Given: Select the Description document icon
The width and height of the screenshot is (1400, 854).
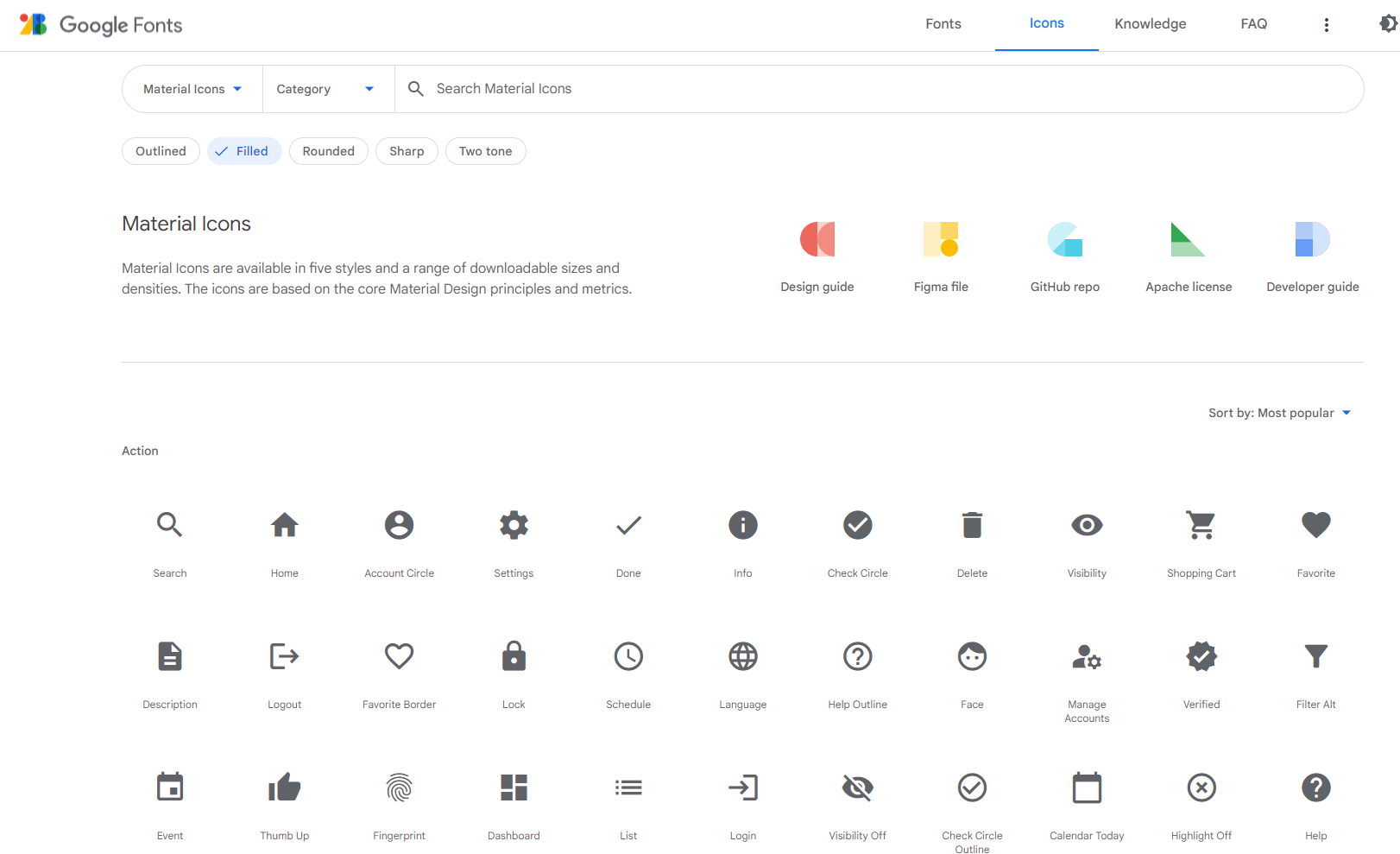Looking at the screenshot, I should tap(170, 656).
